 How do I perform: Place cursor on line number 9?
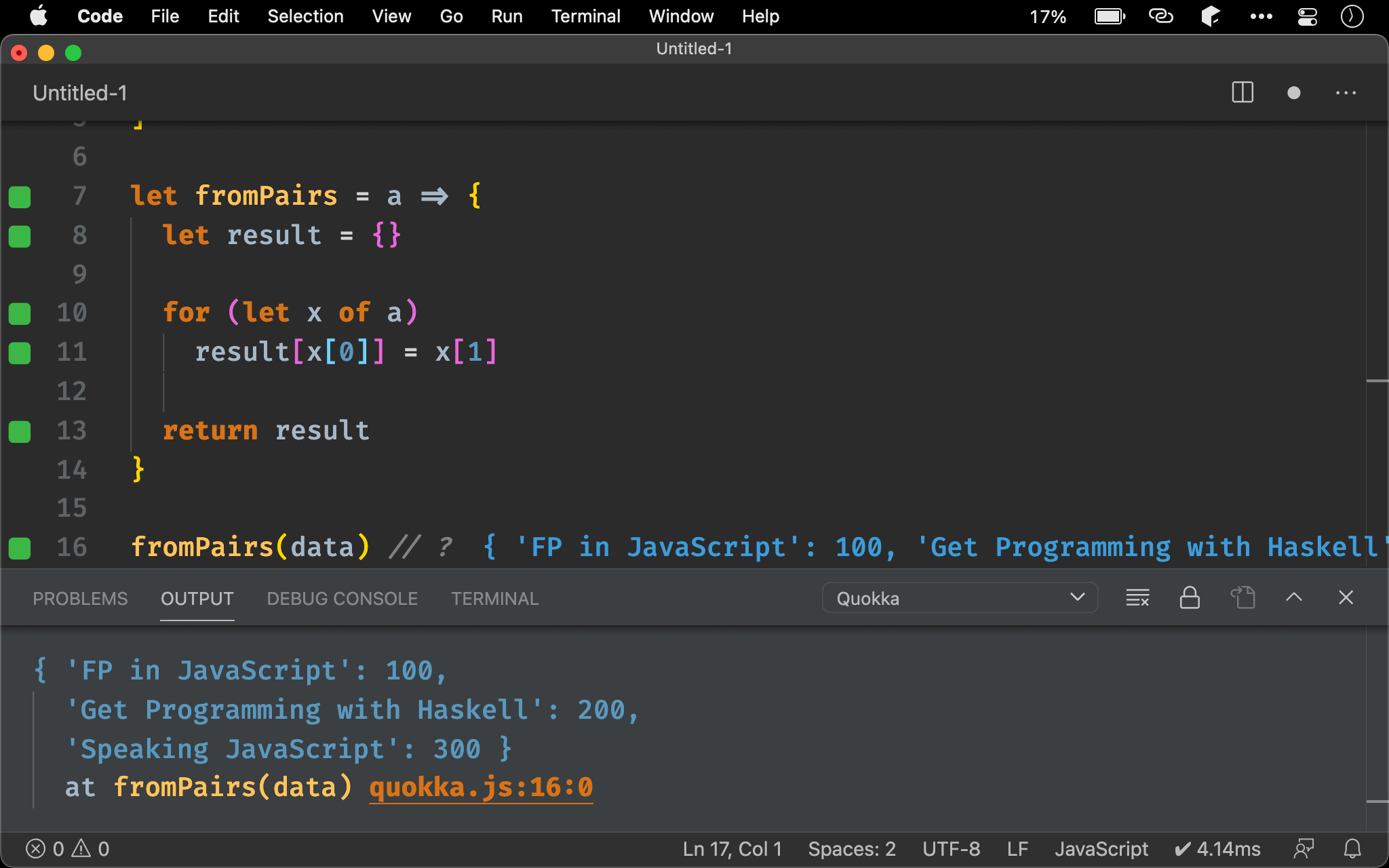pos(79,274)
